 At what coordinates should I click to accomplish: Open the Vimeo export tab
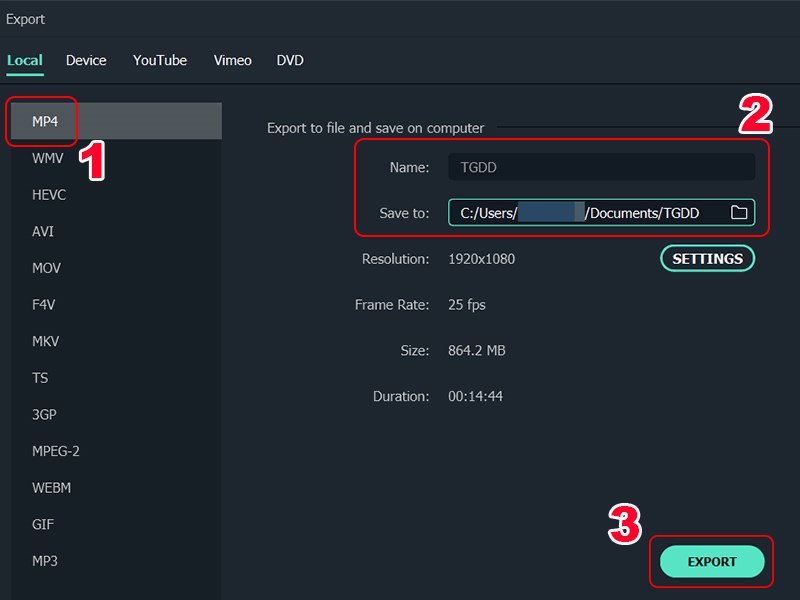tap(233, 60)
